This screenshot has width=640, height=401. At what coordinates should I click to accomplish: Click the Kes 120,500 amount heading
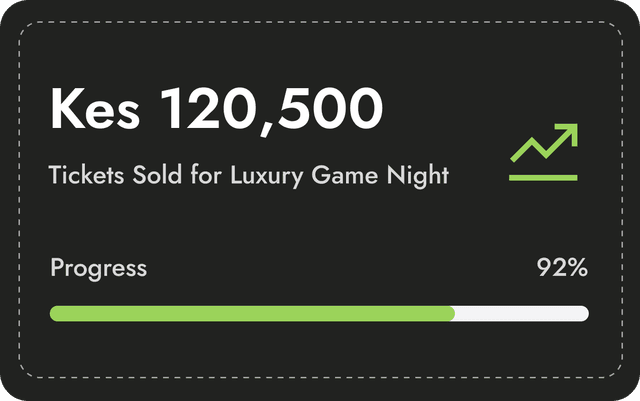(216, 109)
